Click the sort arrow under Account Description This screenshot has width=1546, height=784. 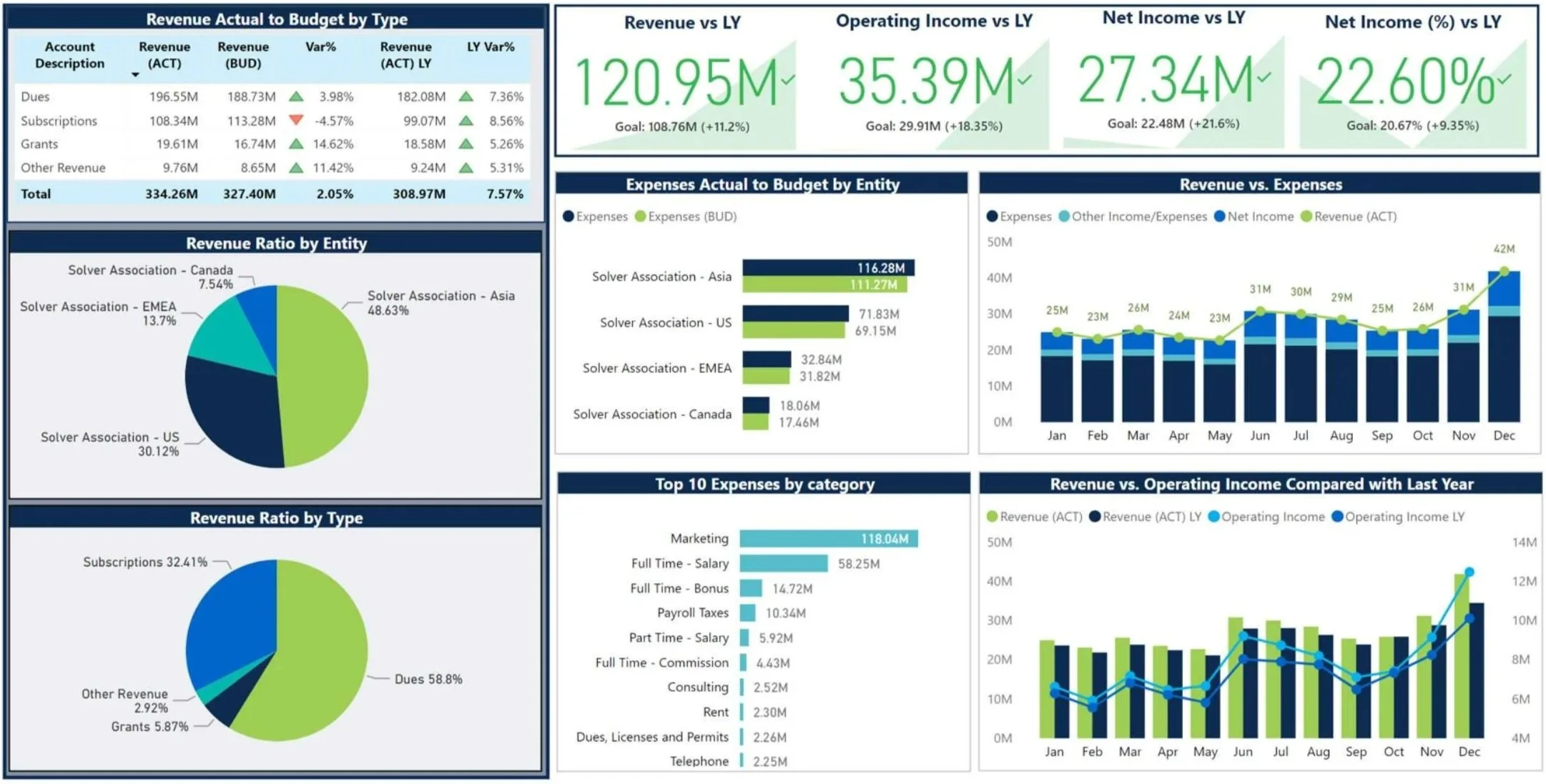135,75
